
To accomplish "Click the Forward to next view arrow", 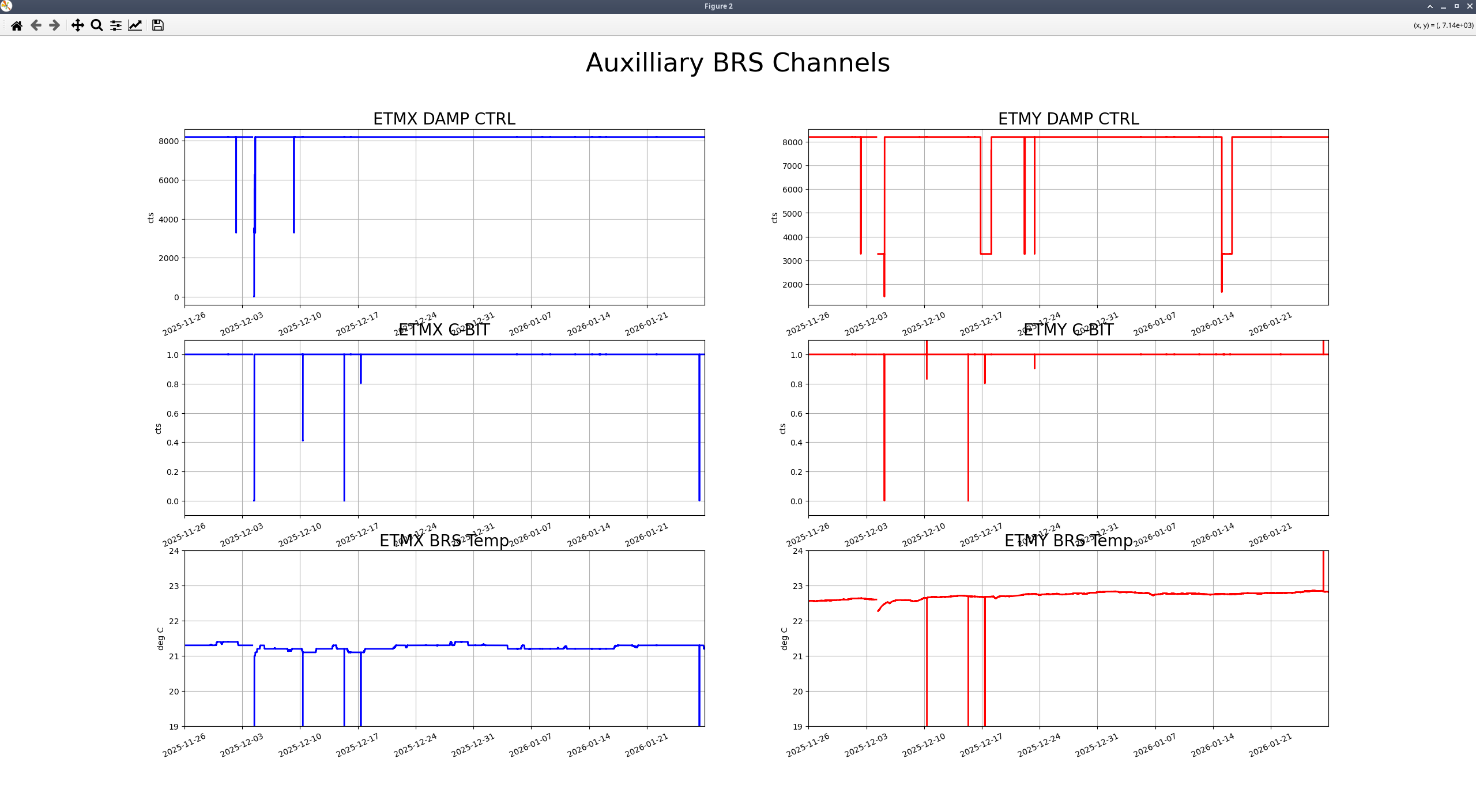I will click(55, 25).
